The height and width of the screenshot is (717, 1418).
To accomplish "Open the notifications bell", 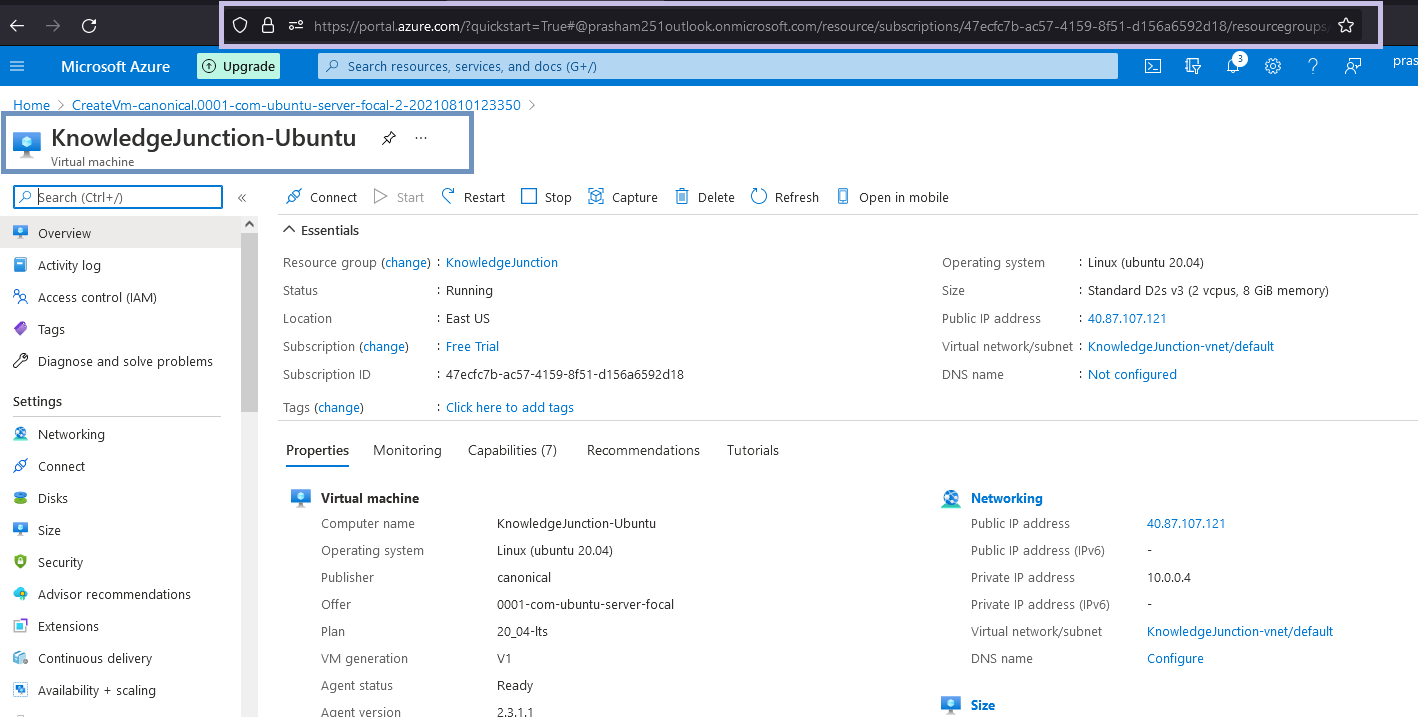I will point(1234,66).
